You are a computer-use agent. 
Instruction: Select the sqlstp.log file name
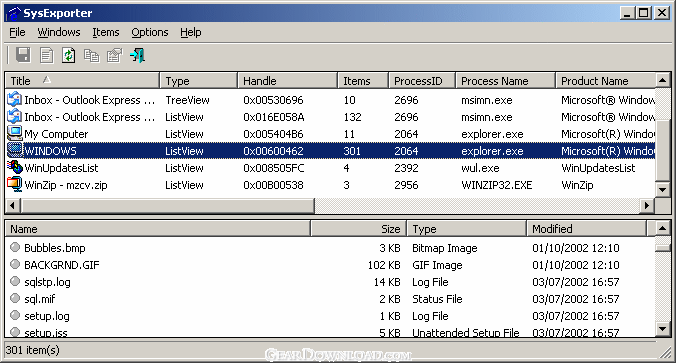coord(47,282)
